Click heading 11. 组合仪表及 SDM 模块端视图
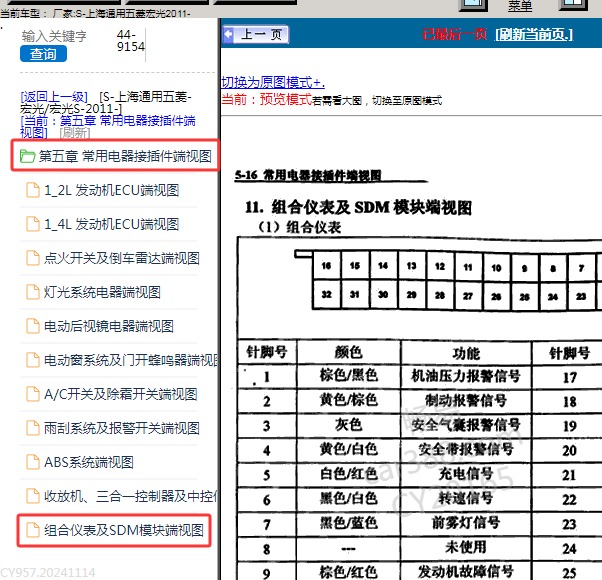 358,208
